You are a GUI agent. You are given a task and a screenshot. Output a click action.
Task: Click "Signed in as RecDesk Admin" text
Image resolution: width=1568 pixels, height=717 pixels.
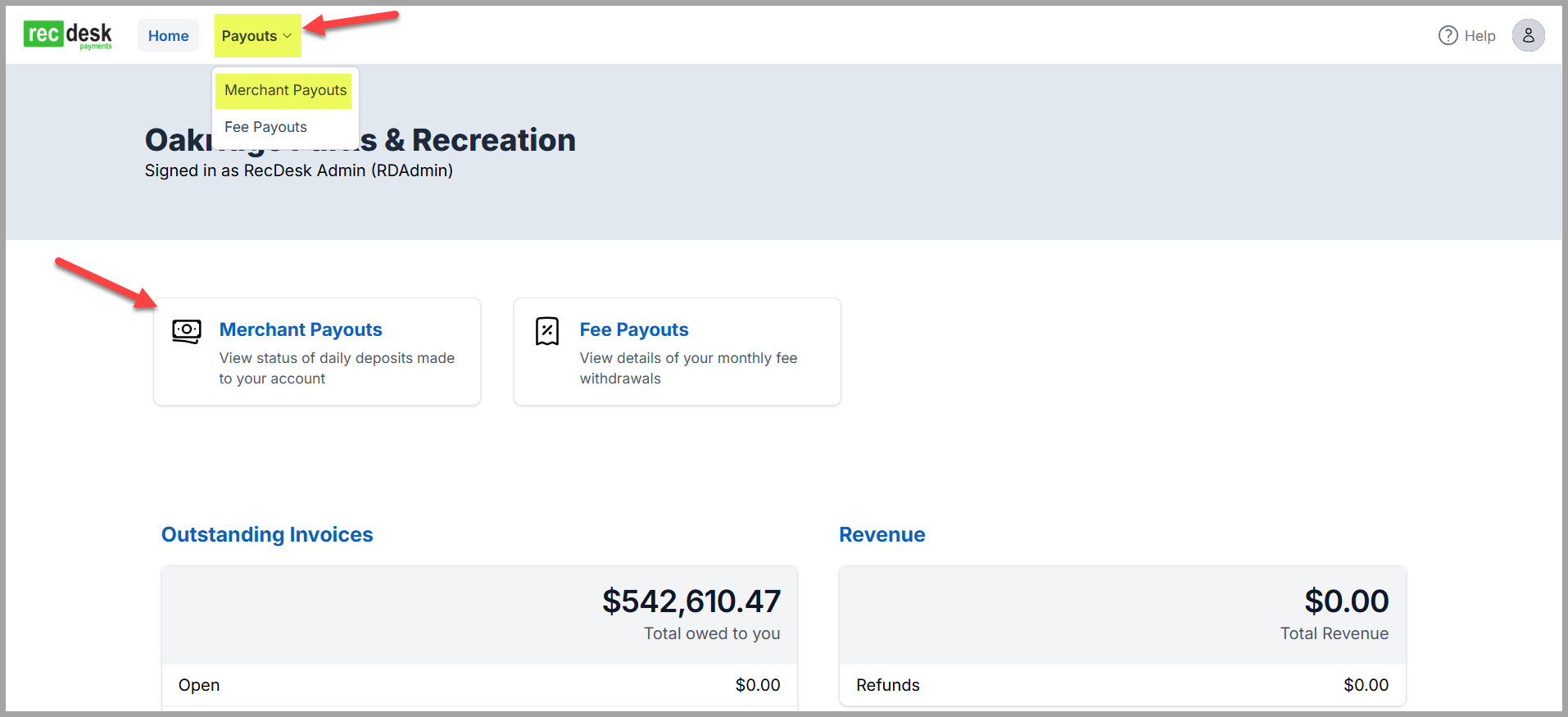pos(298,170)
